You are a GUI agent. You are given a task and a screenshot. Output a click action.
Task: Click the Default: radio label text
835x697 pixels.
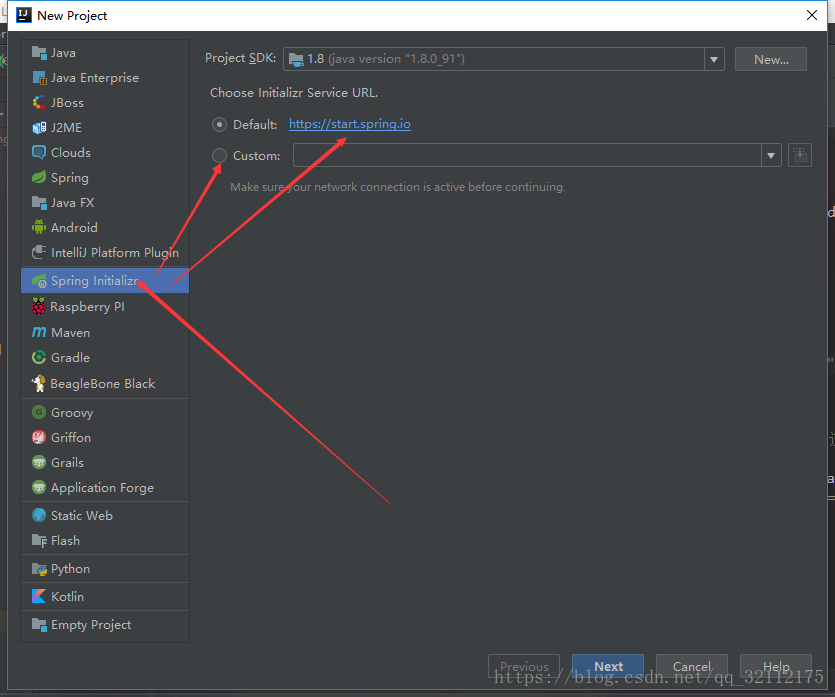pos(255,125)
